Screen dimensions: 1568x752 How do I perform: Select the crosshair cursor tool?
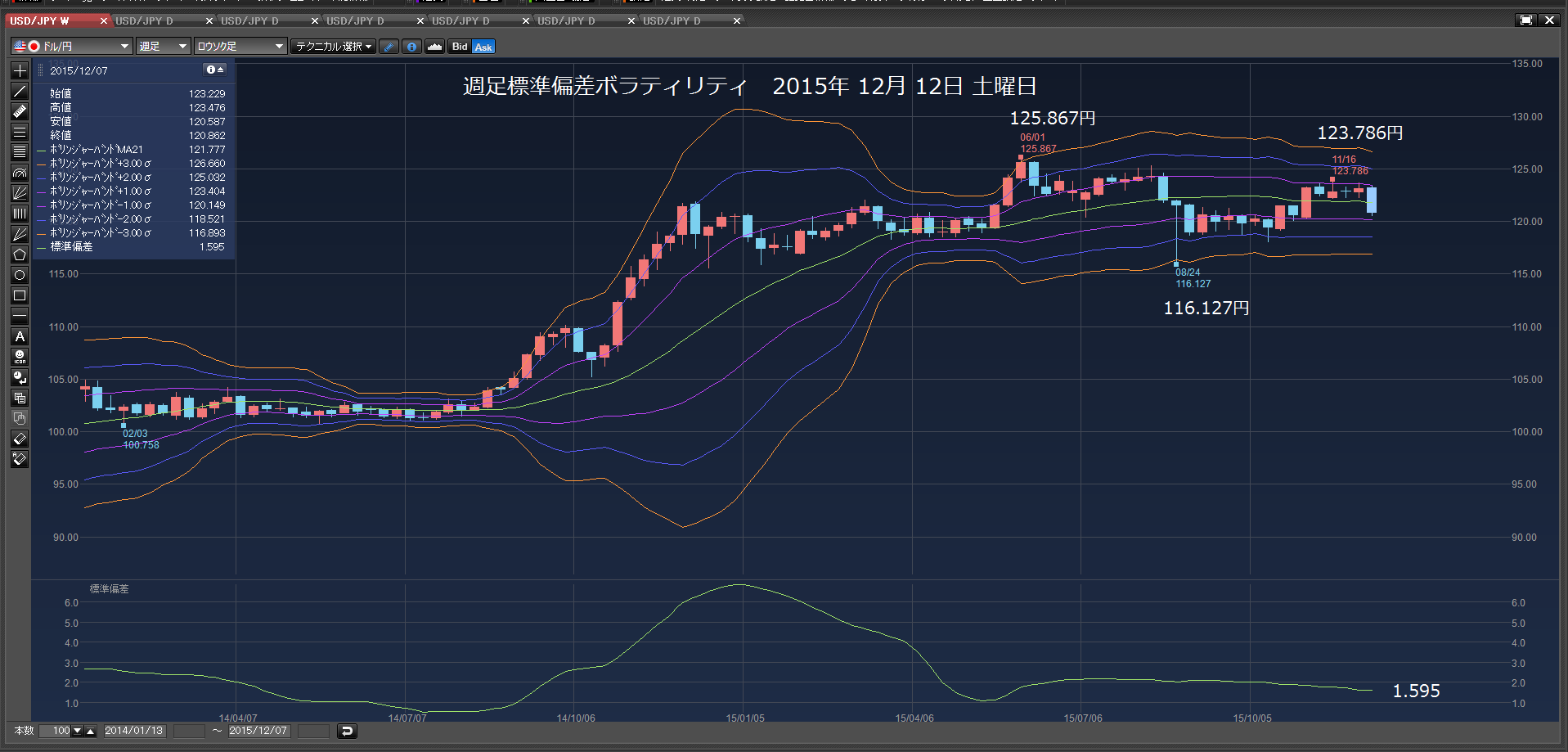coord(20,71)
